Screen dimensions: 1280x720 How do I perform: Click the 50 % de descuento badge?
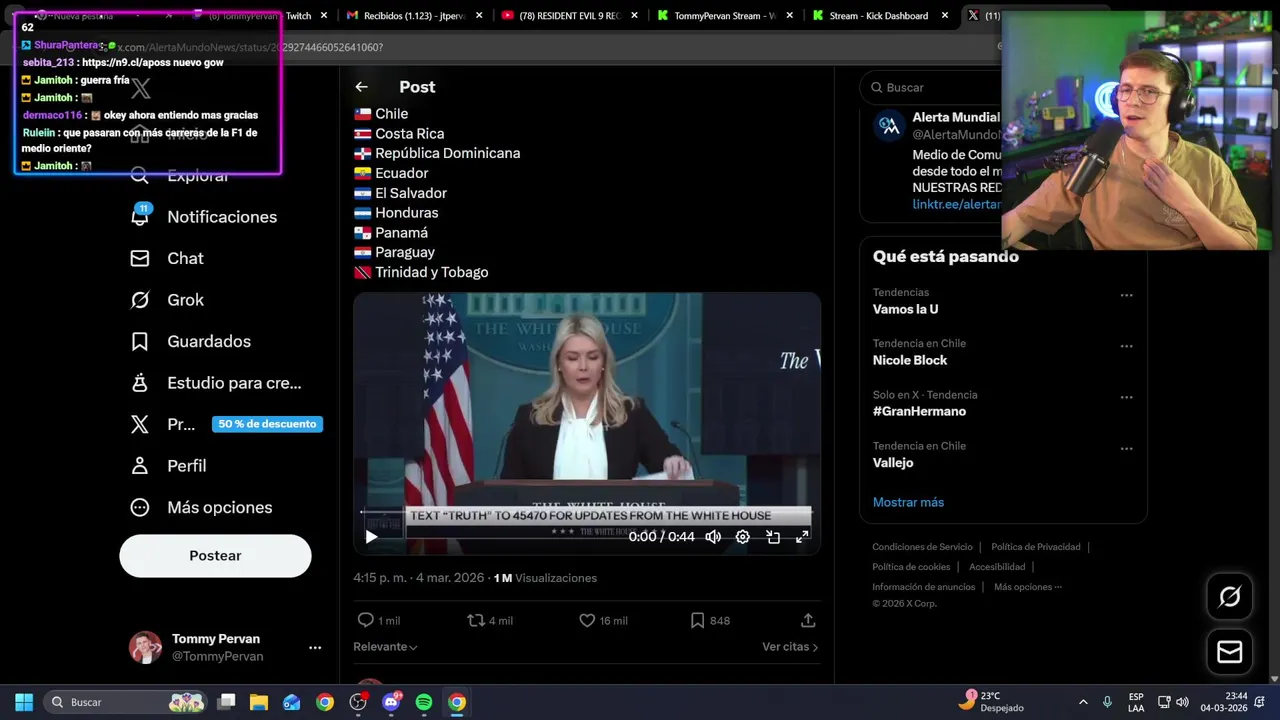click(267, 424)
